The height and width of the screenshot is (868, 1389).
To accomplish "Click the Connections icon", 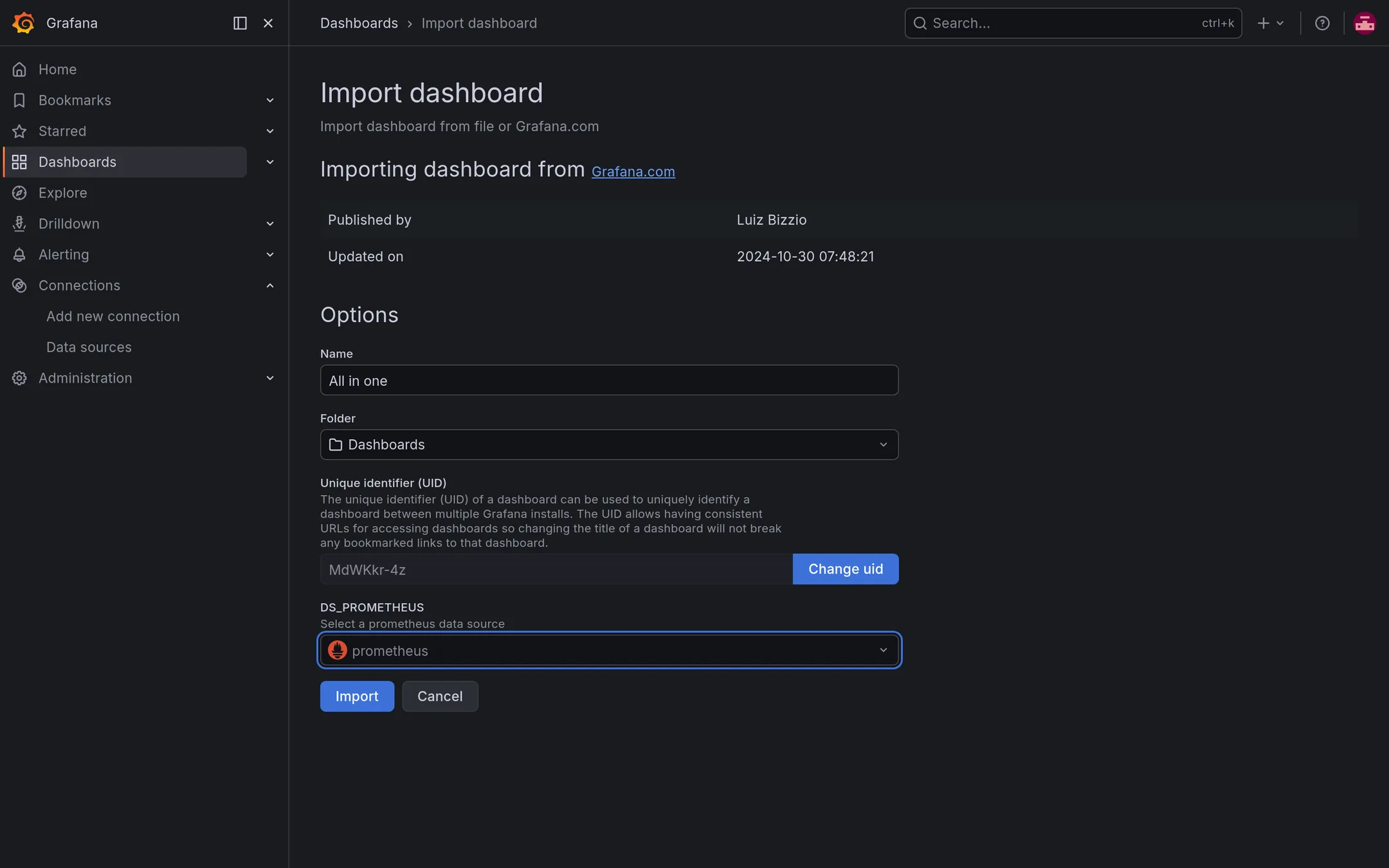I will [x=19, y=285].
